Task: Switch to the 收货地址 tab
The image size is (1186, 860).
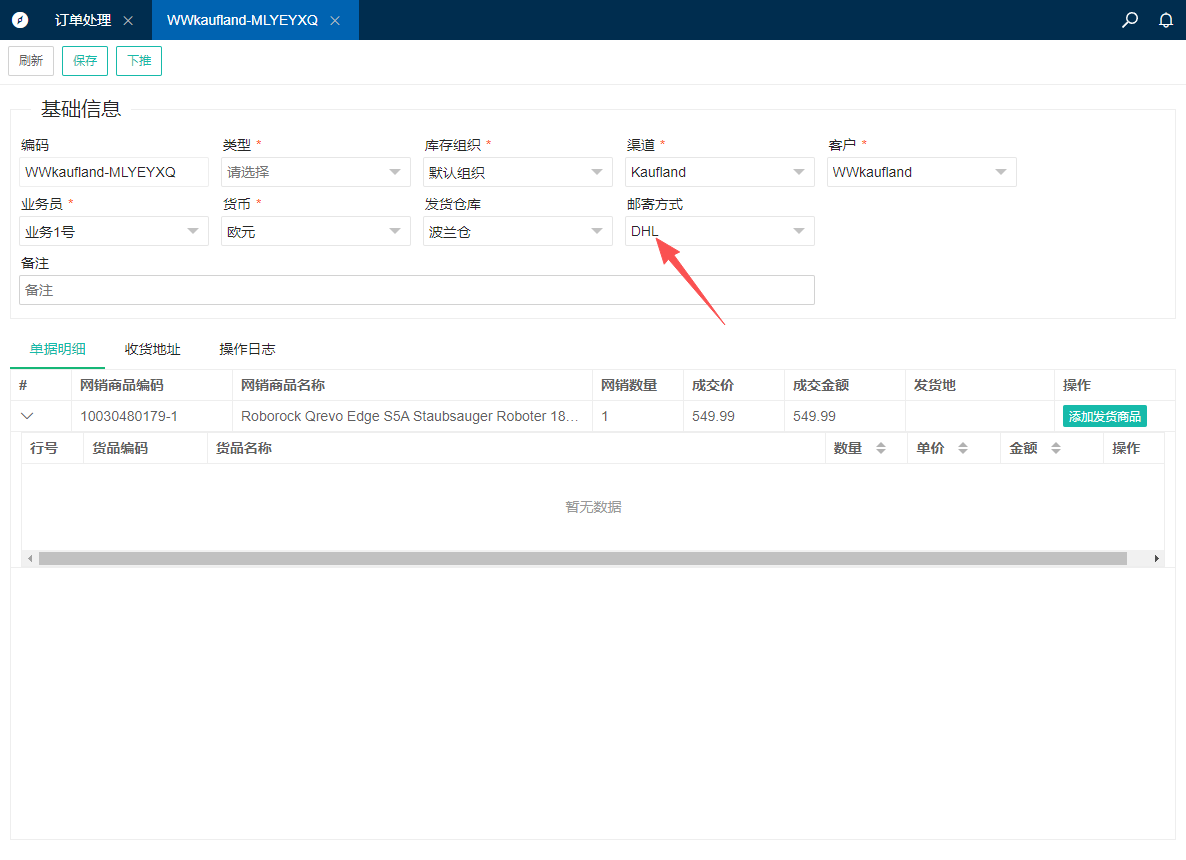Action: pos(153,349)
